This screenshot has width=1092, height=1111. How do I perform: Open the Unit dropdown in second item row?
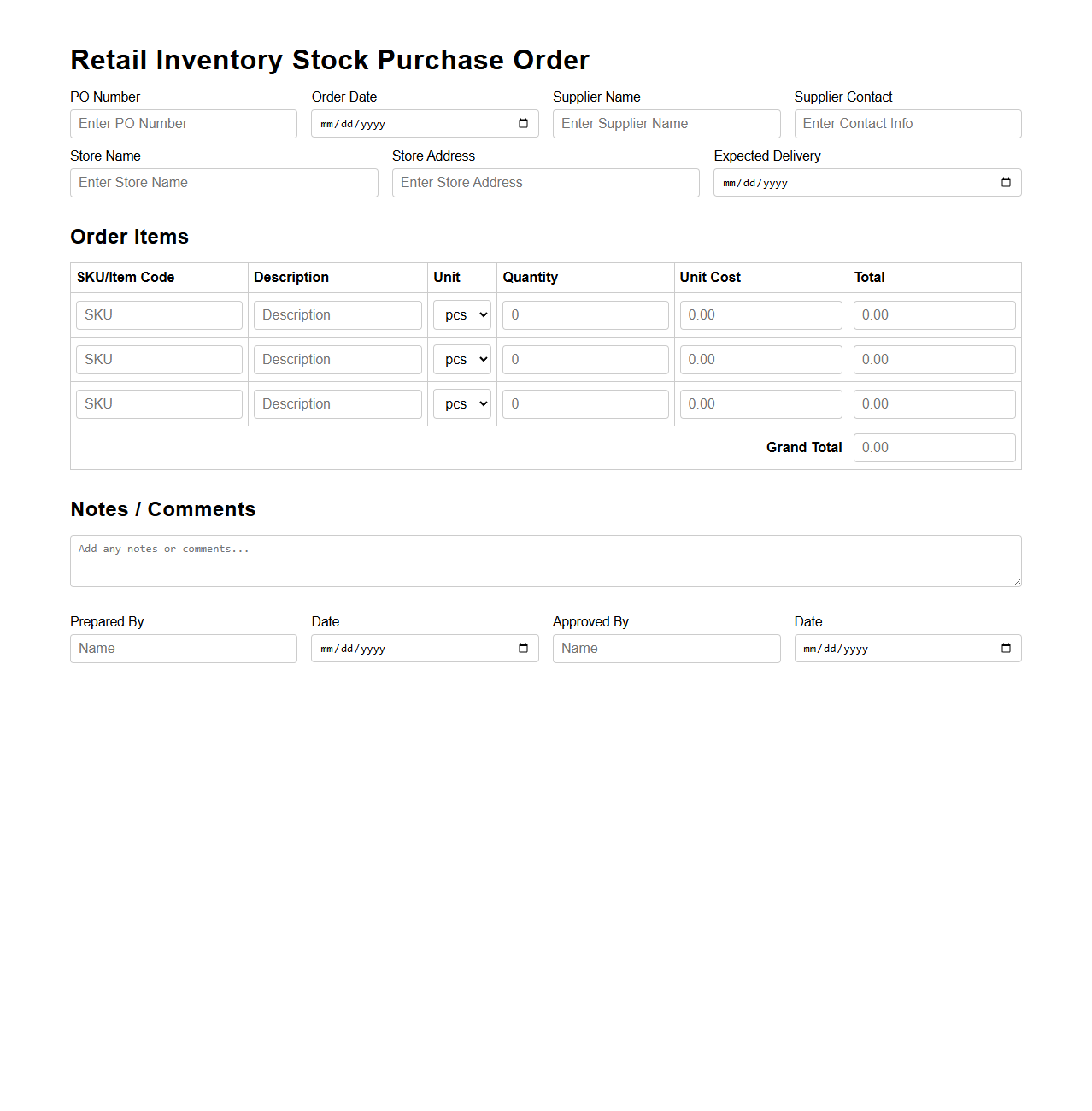pyautogui.click(x=461, y=359)
